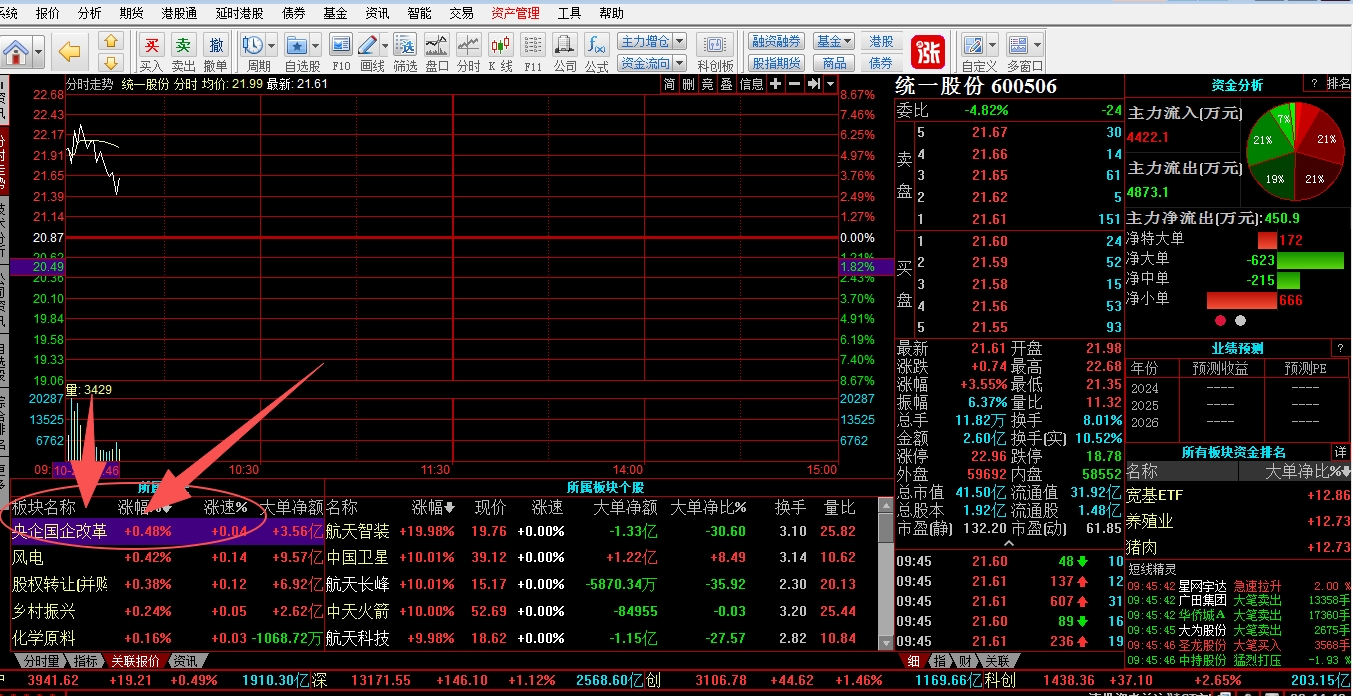Open the 工具 menu

coord(569,13)
